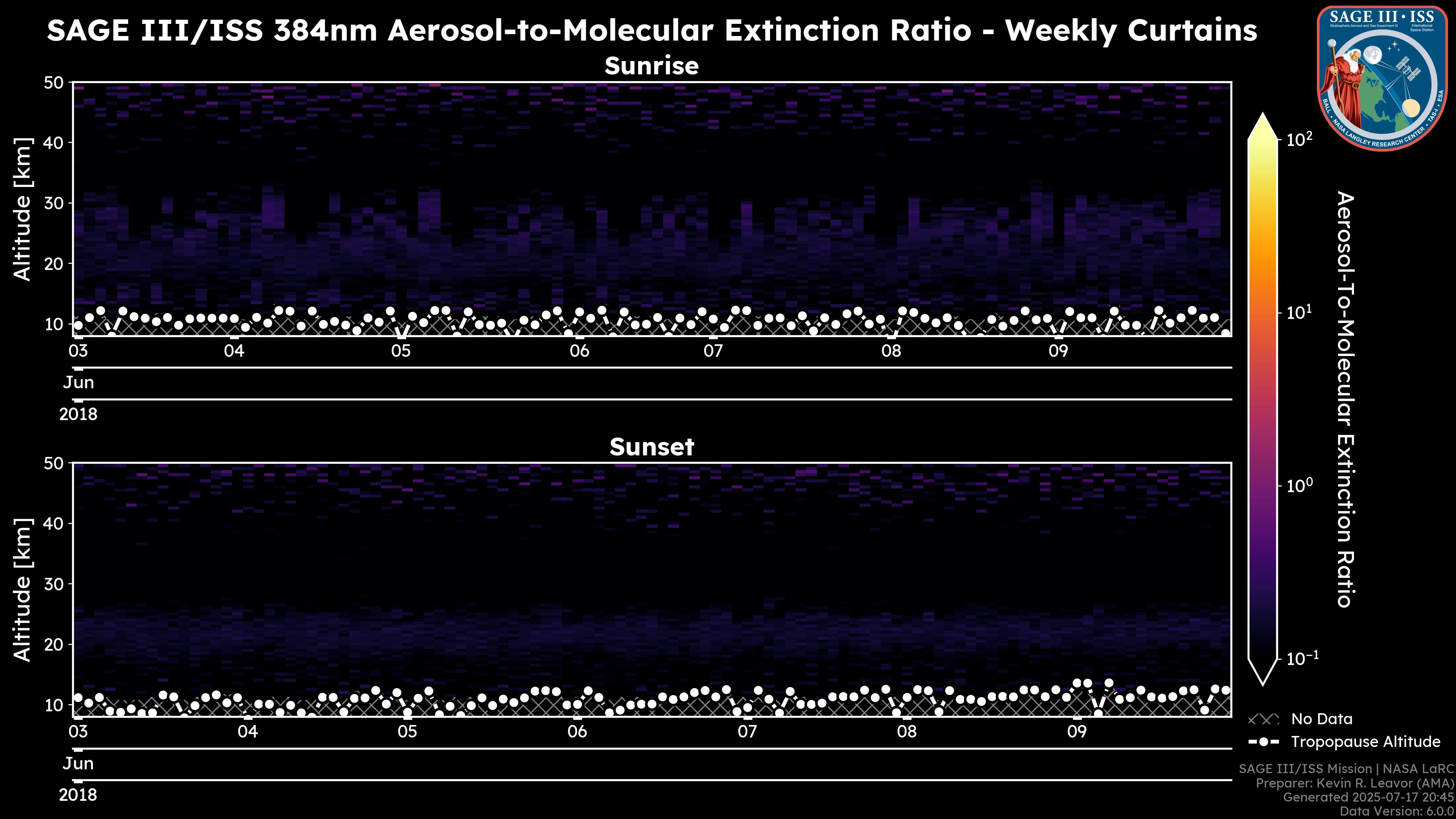
Task: Click the colorbar lower arrow tip
Action: tap(1263, 681)
